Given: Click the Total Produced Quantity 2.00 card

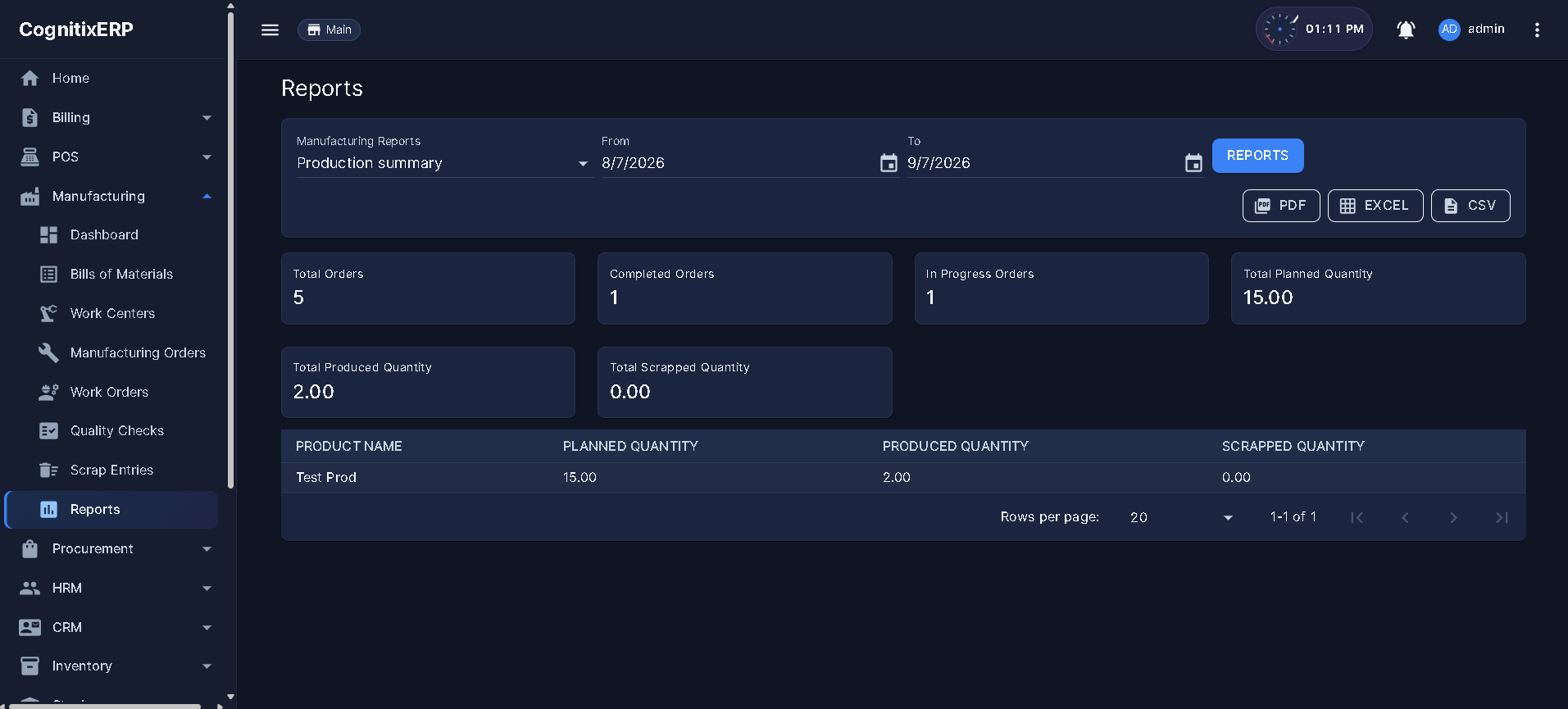Looking at the screenshot, I should (428, 382).
